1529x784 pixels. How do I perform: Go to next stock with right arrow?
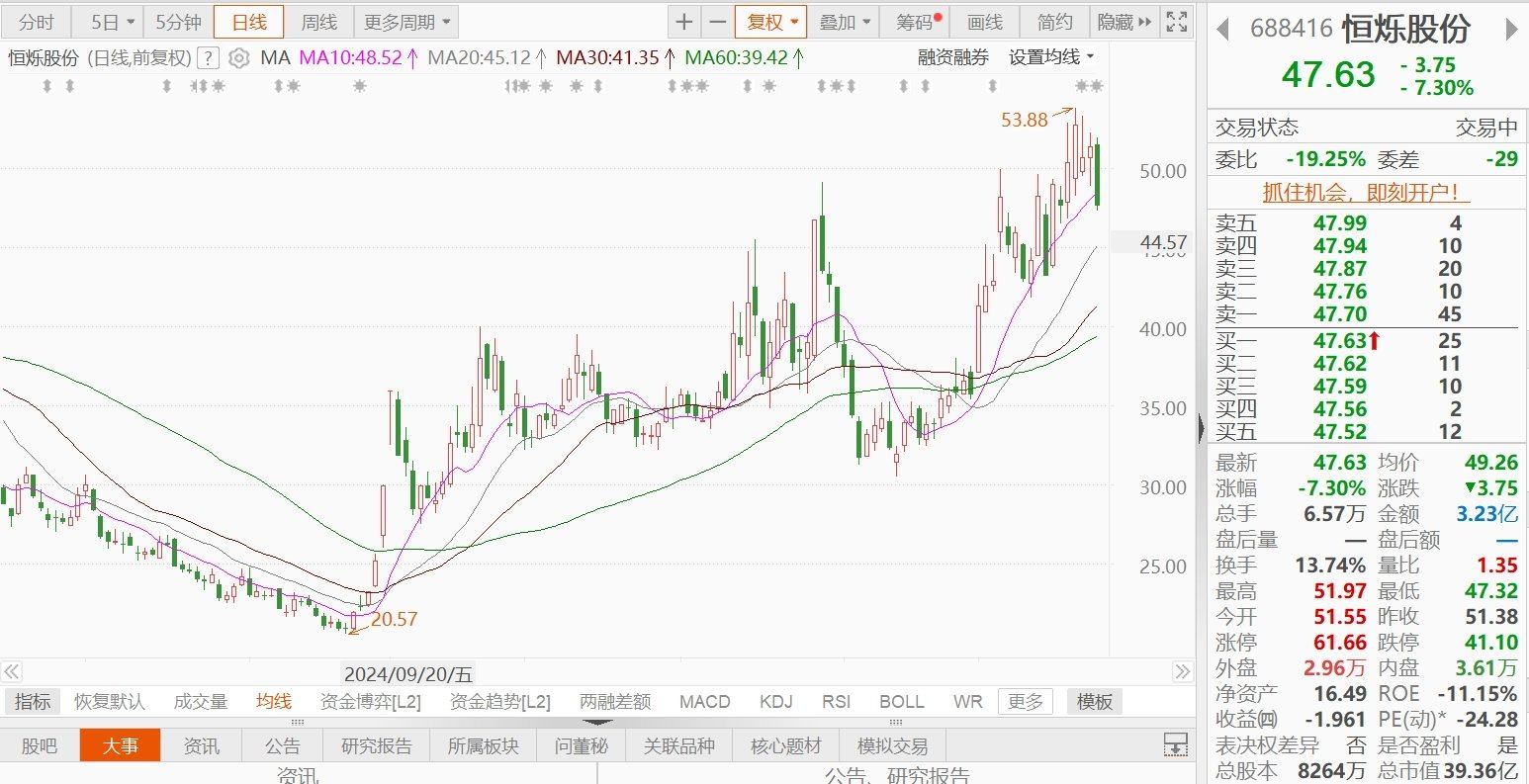click(x=1511, y=30)
